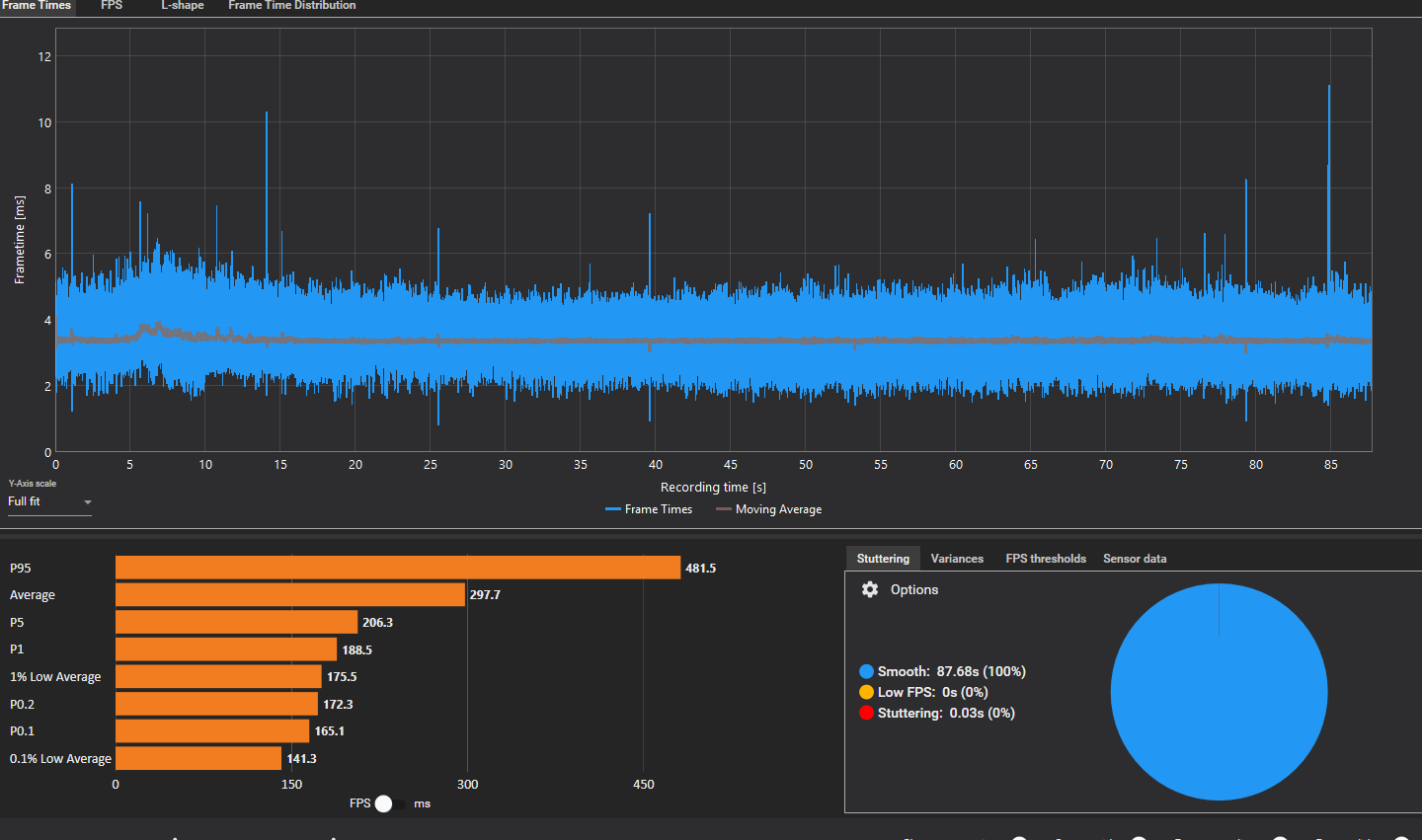Expand the Y-Axis scale dropdown arrow

[x=87, y=502]
